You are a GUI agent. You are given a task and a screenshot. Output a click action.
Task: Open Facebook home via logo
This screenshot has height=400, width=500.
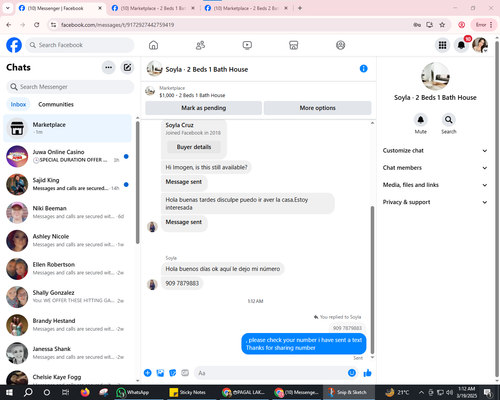coord(14,45)
